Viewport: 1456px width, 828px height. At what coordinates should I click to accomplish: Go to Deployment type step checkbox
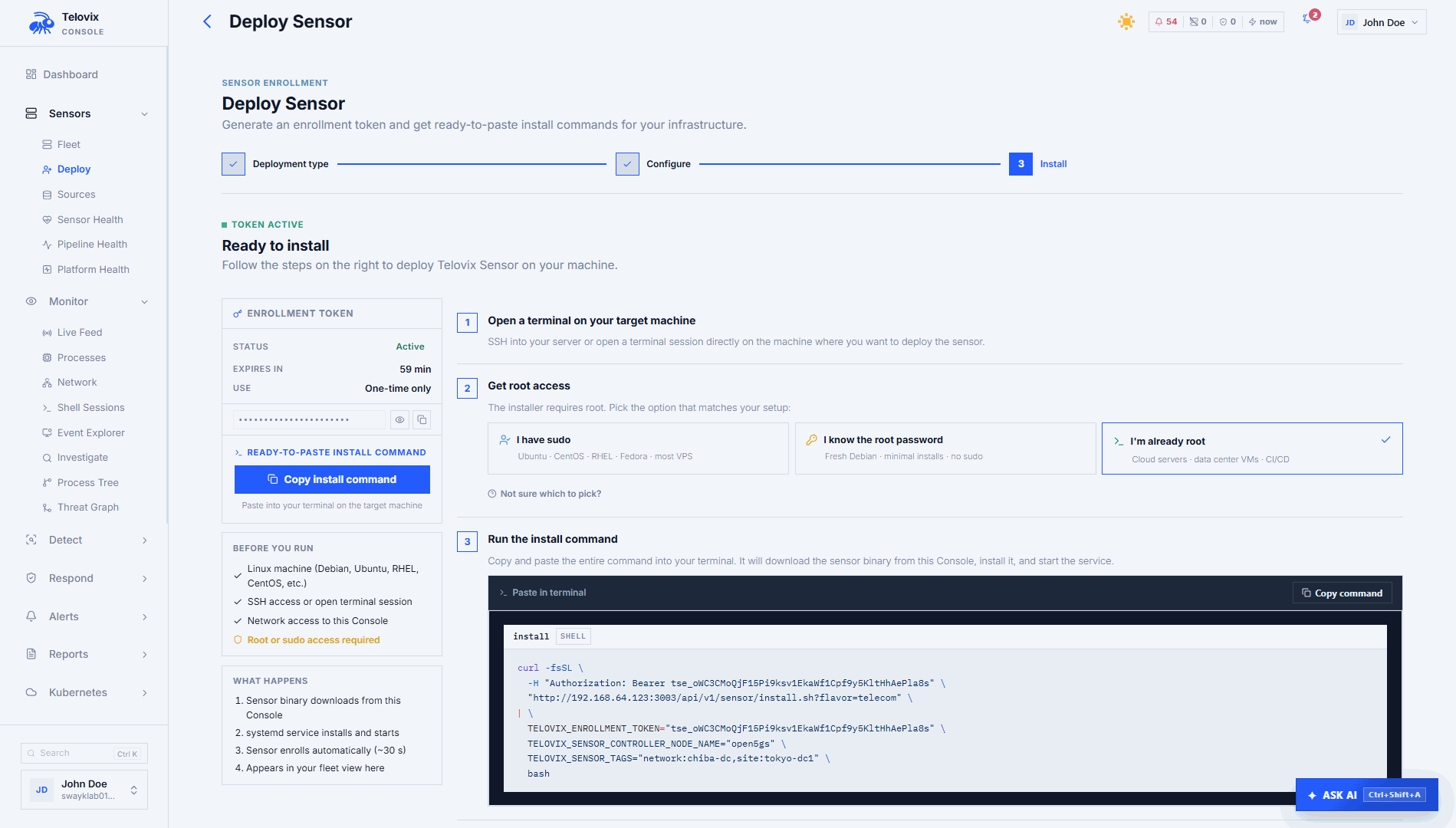233,164
